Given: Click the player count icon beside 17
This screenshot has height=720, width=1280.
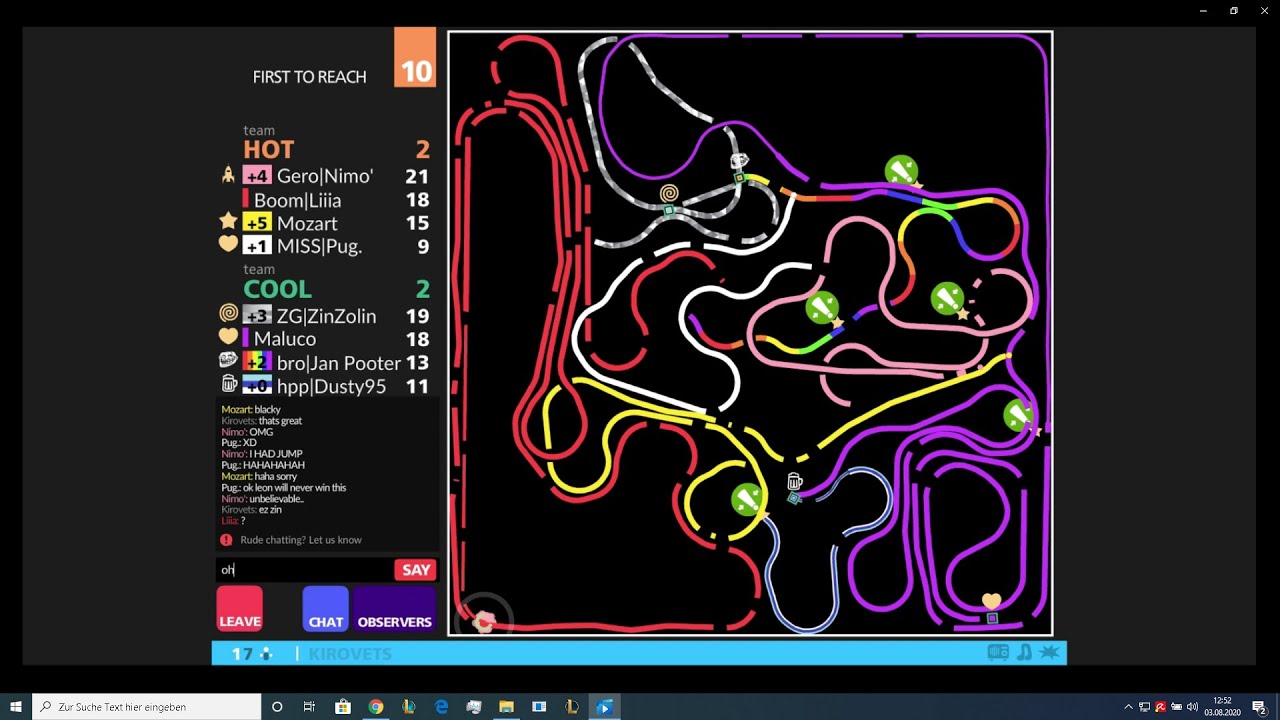Looking at the screenshot, I should click(266, 654).
